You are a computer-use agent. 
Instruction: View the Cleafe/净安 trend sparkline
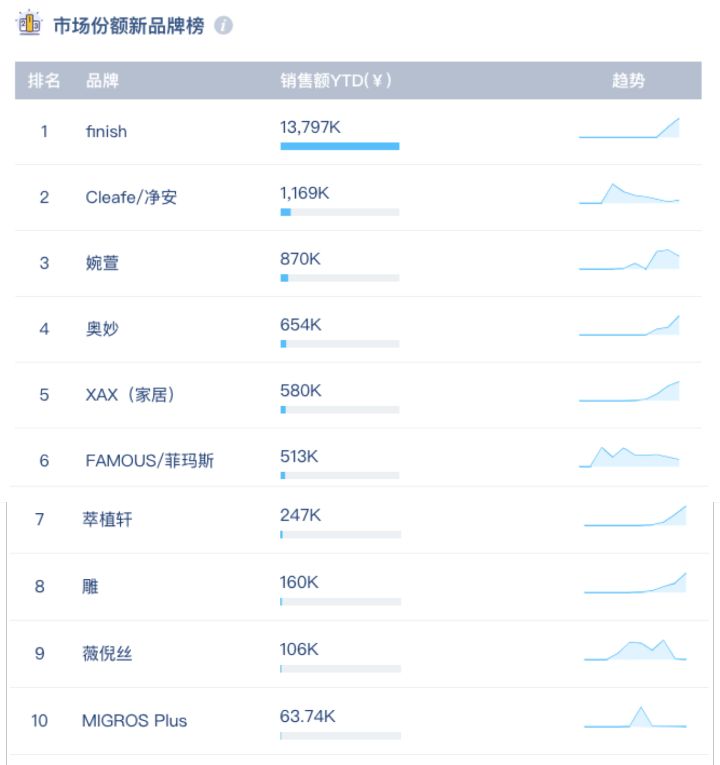click(629, 194)
